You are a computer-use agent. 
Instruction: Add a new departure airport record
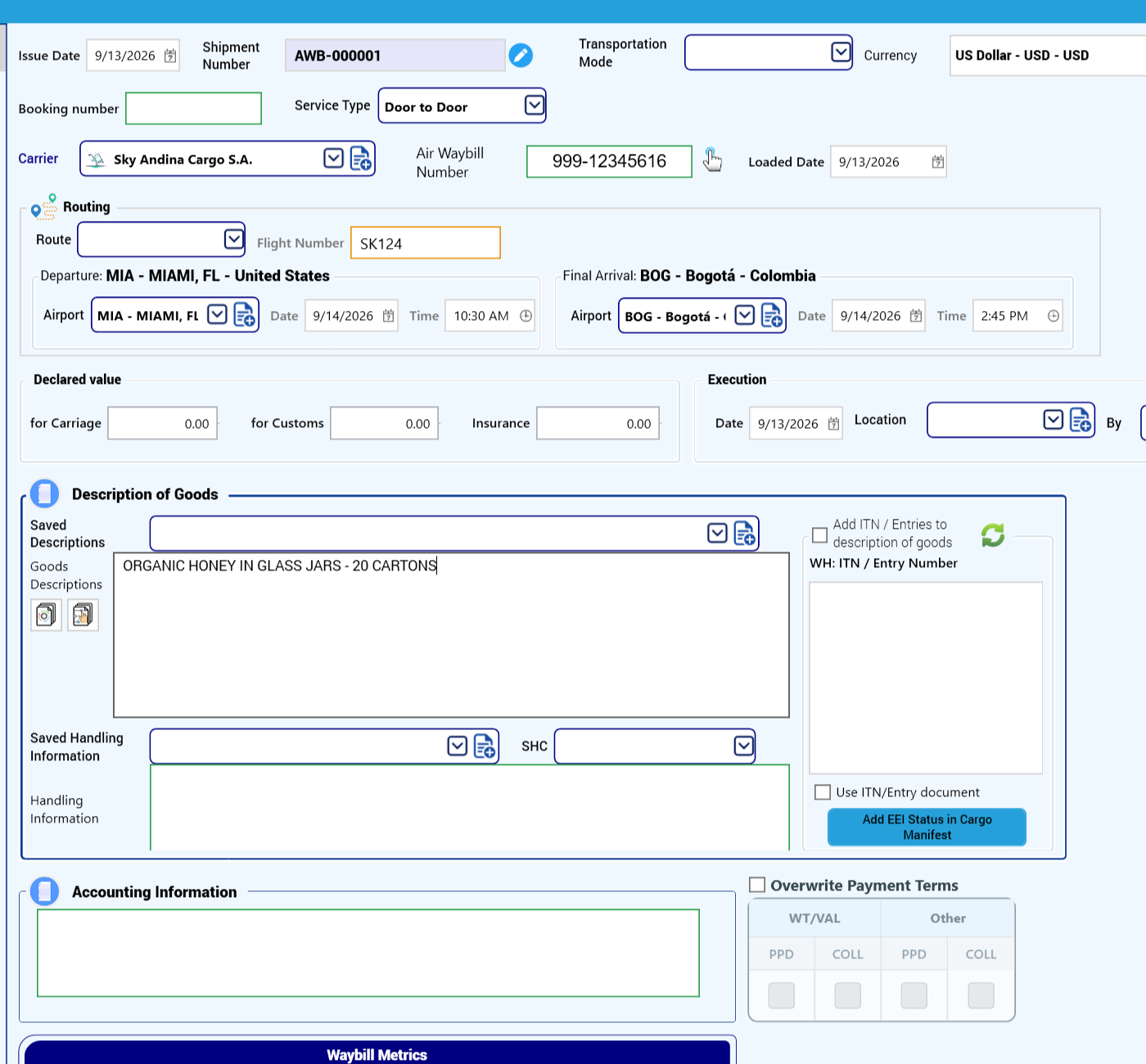[x=245, y=315]
